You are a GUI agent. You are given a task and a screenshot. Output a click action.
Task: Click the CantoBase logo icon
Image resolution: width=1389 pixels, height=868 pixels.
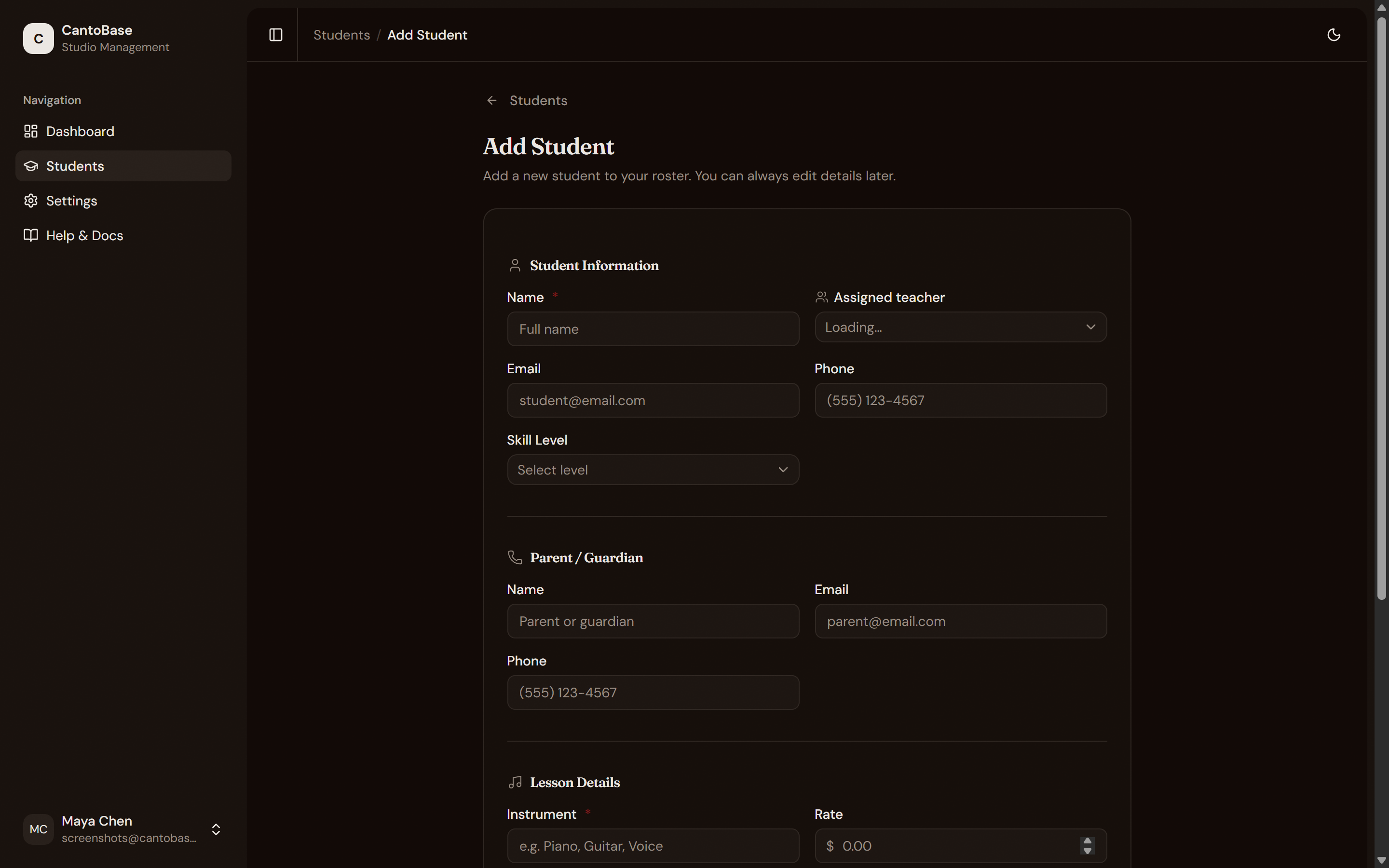click(x=38, y=39)
